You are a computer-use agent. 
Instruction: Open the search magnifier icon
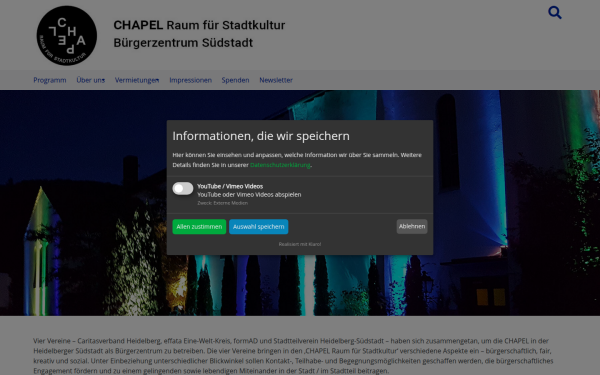pyautogui.click(x=554, y=13)
